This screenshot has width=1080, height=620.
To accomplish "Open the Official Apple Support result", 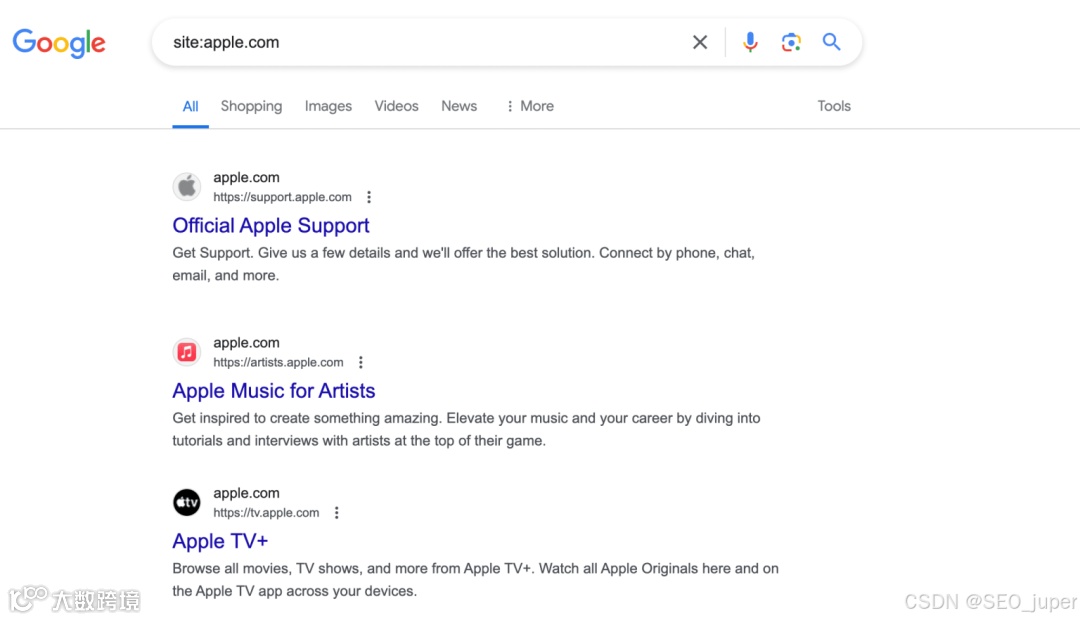I will click(271, 226).
